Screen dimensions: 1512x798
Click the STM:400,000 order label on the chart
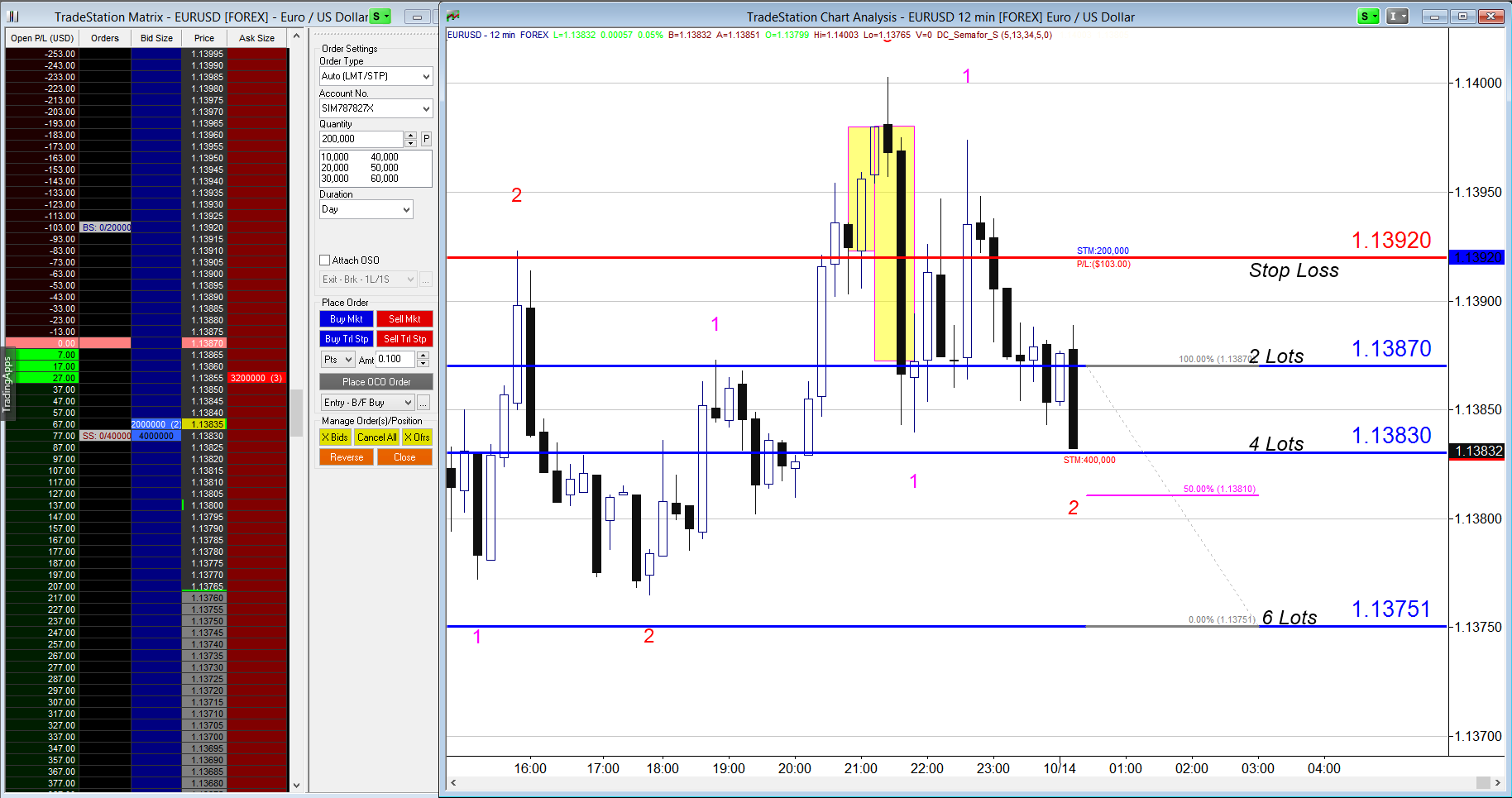tap(1089, 460)
